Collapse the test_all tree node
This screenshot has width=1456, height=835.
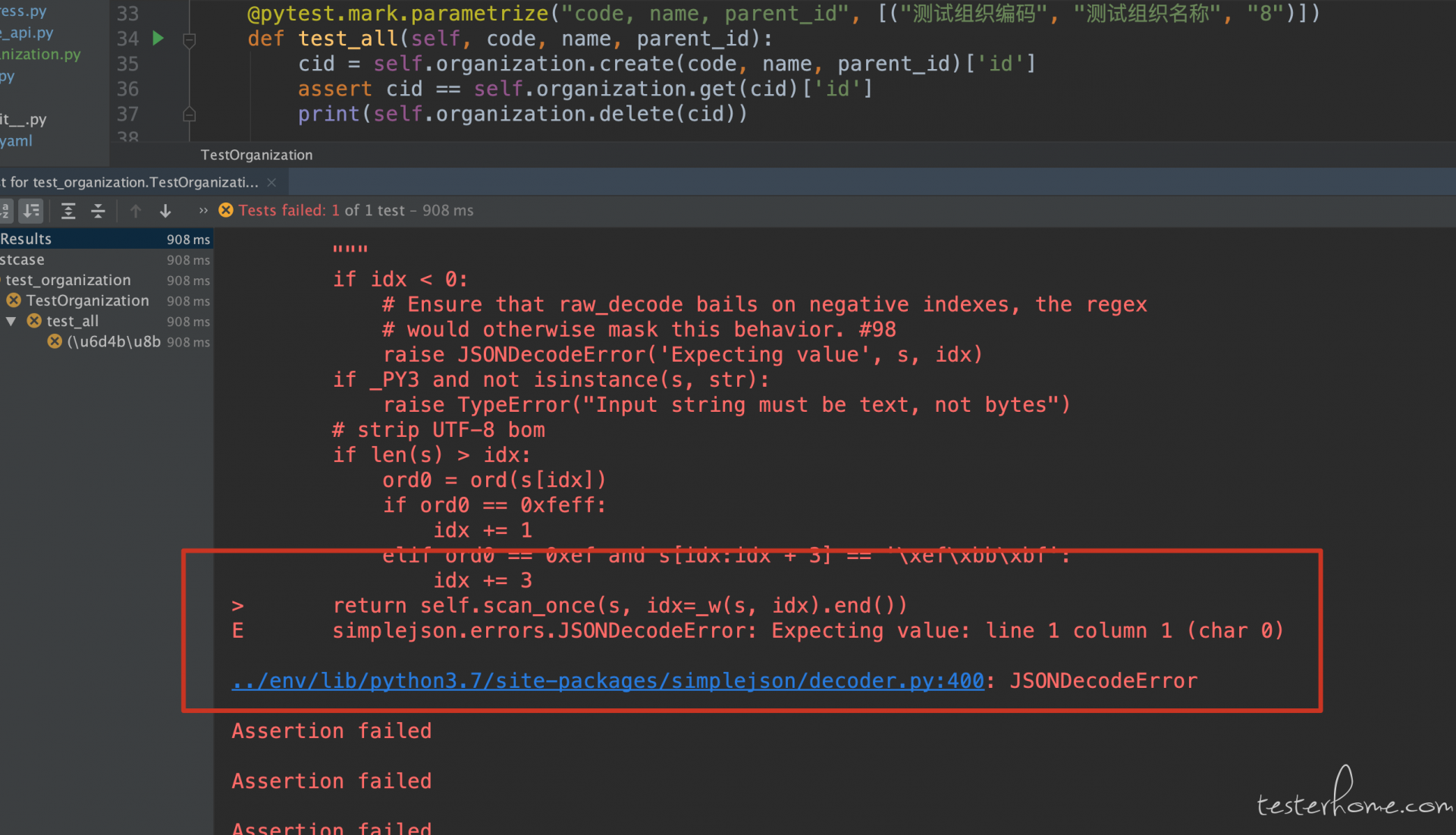[11, 322]
